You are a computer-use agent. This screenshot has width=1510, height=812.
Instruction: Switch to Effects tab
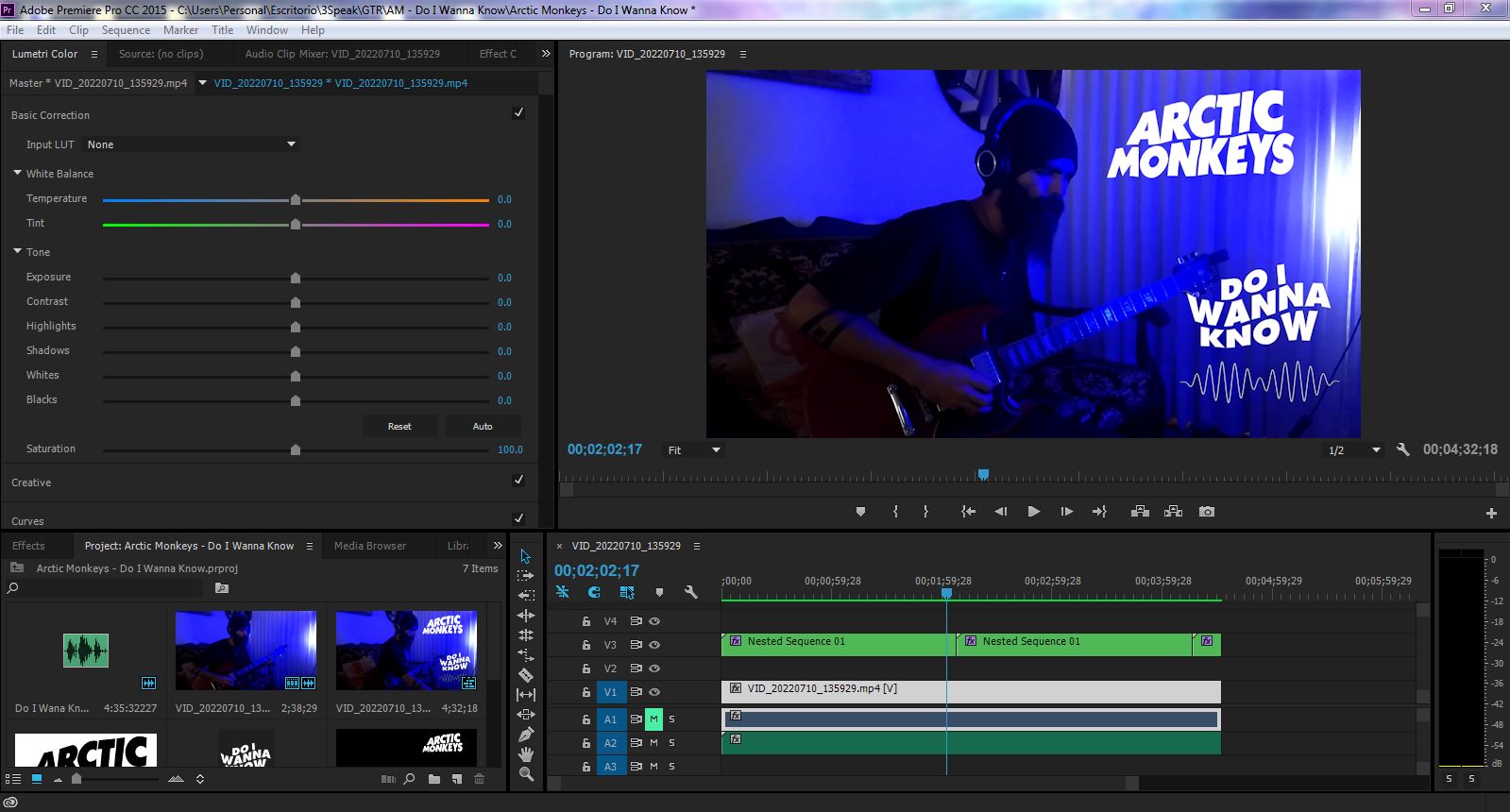(x=28, y=546)
